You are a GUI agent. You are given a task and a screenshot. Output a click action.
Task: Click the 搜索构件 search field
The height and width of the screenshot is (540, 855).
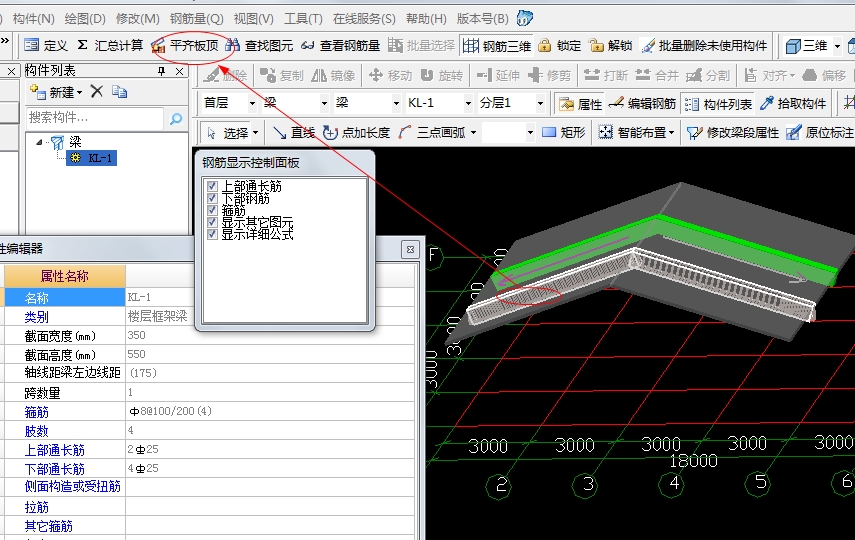[95, 118]
